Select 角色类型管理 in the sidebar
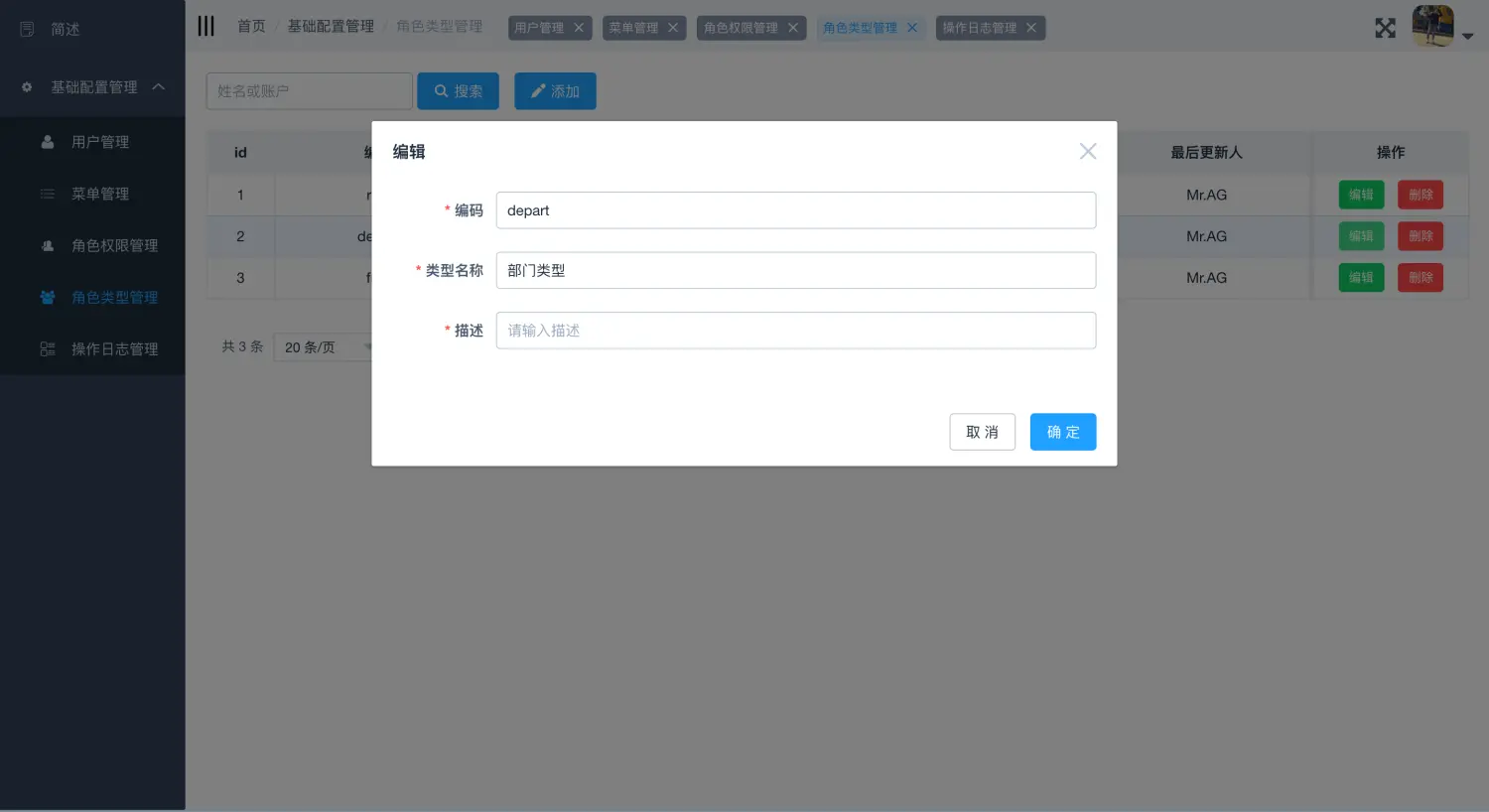Viewport: 1489px width, 812px height. pos(92,297)
